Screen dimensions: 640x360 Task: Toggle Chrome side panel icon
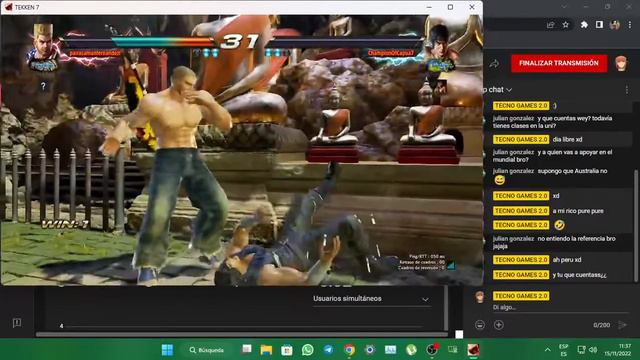(599, 25)
